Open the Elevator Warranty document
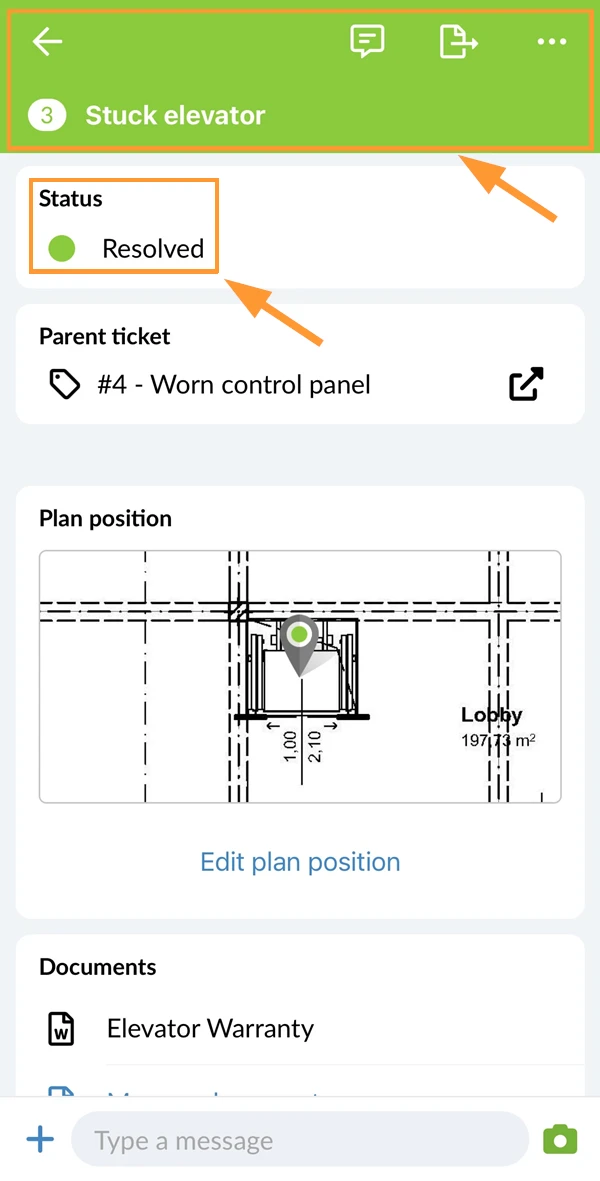 click(x=210, y=1028)
